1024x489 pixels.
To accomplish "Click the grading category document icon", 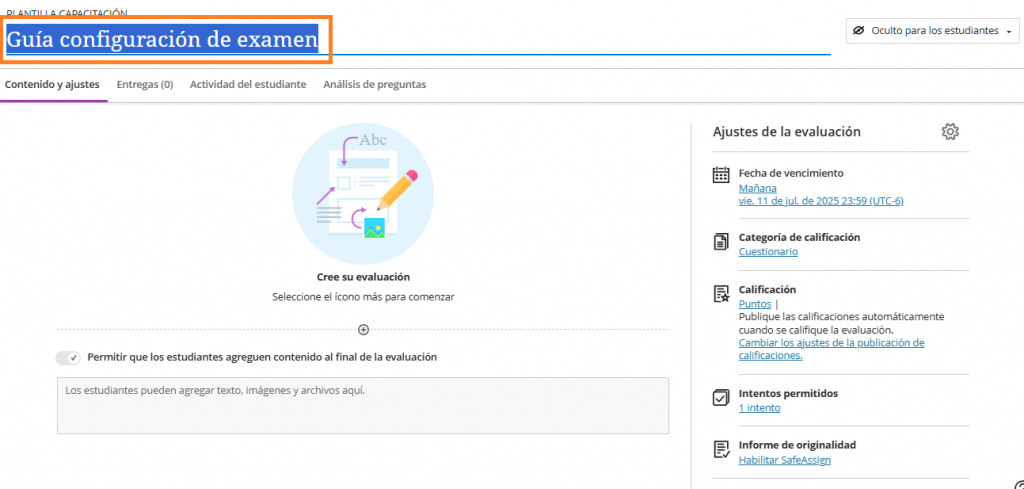I will [721, 241].
